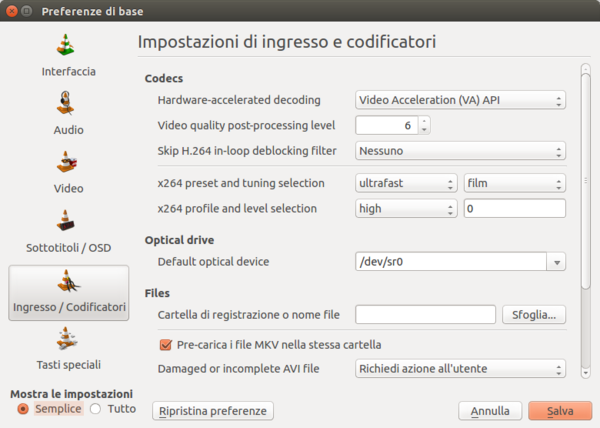Select the Semplice radio button
The width and height of the screenshot is (600, 428).
pyautogui.click(x=23, y=409)
